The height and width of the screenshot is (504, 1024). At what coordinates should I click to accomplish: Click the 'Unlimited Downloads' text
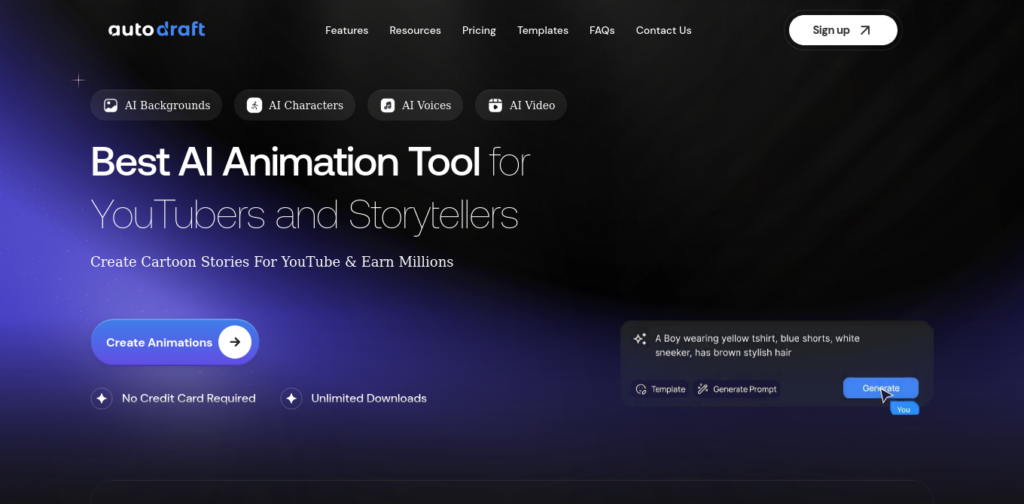(x=369, y=398)
